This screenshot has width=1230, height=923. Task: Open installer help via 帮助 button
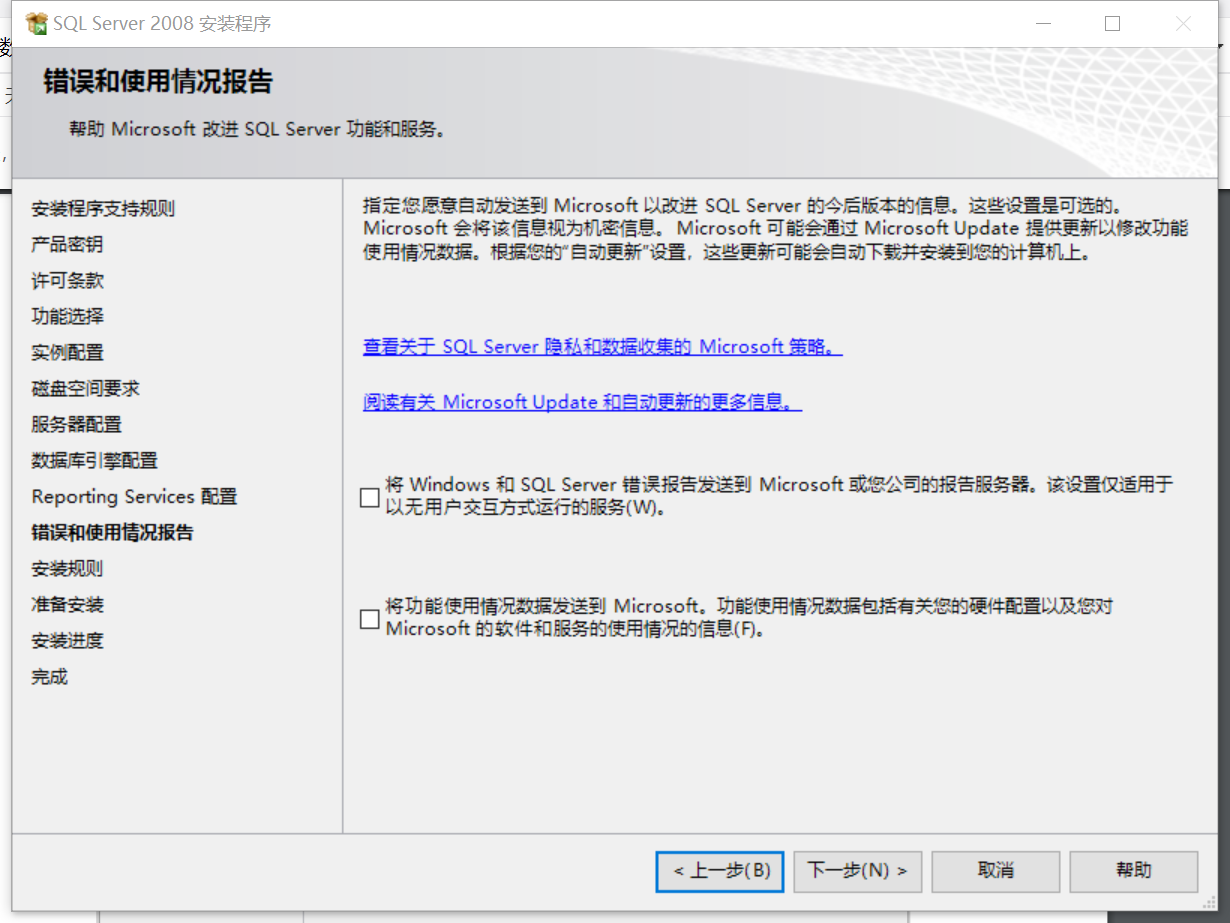point(1133,871)
